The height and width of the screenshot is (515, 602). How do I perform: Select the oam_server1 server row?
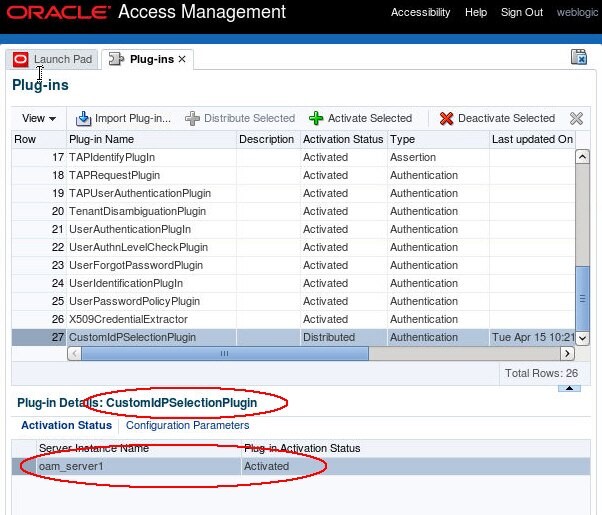(301, 466)
